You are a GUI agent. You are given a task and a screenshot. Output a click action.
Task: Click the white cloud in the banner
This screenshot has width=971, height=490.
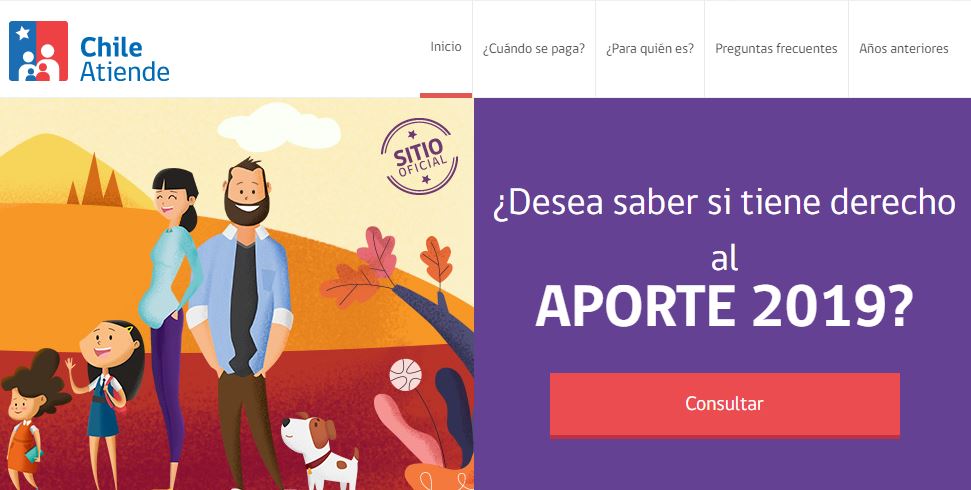(279, 128)
